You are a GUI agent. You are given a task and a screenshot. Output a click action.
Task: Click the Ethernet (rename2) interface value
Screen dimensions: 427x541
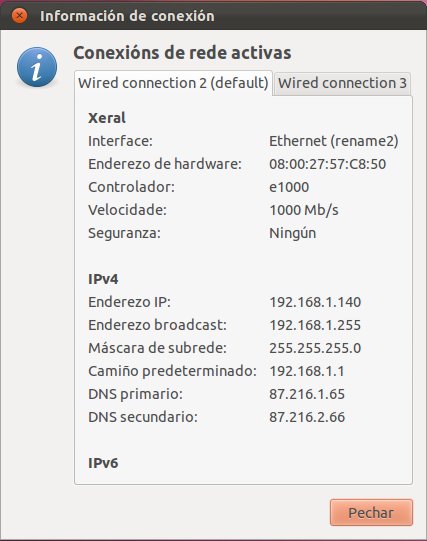click(334, 141)
